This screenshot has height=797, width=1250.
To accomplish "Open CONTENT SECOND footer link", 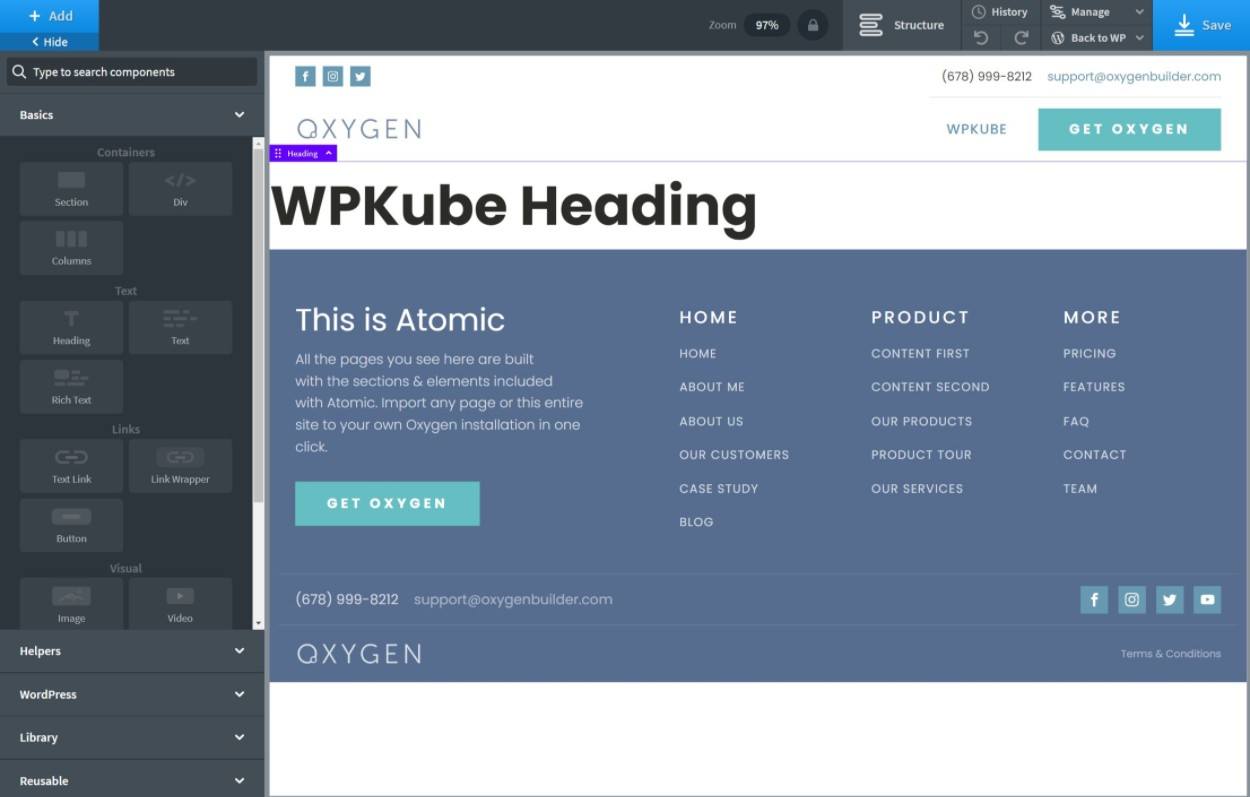I will (x=930, y=387).
